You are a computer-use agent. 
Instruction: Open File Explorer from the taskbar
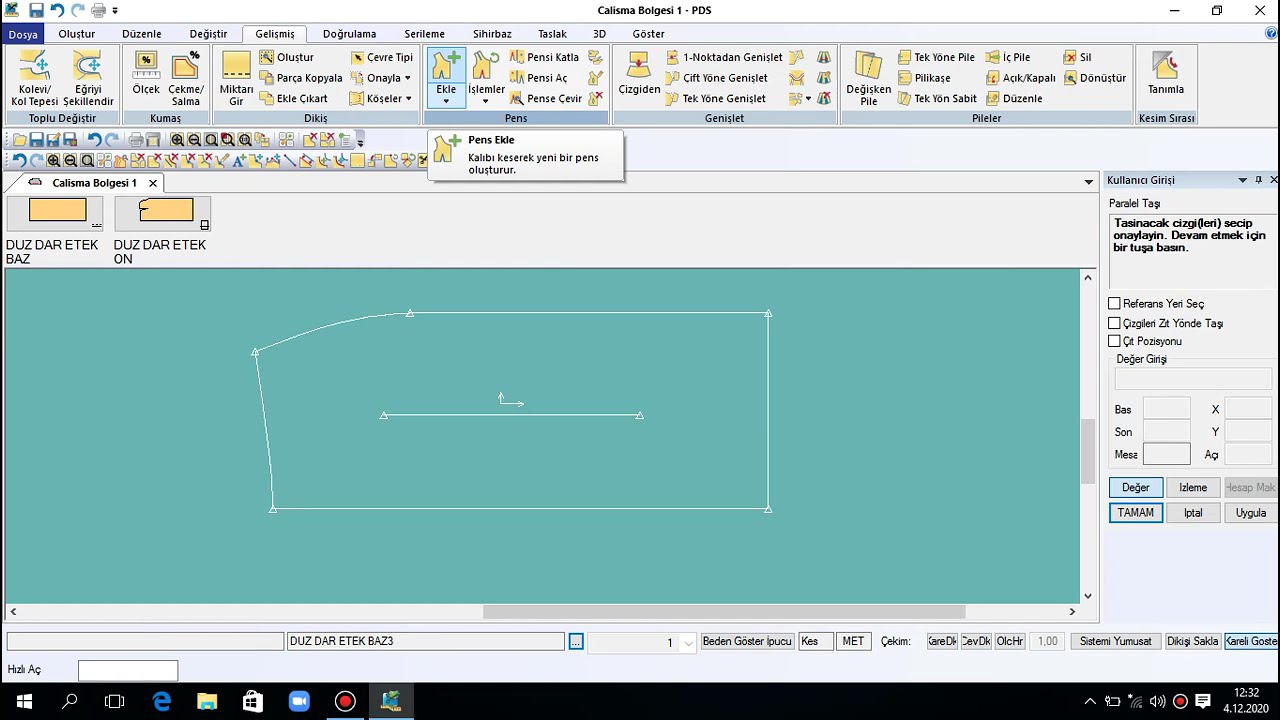coord(206,701)
